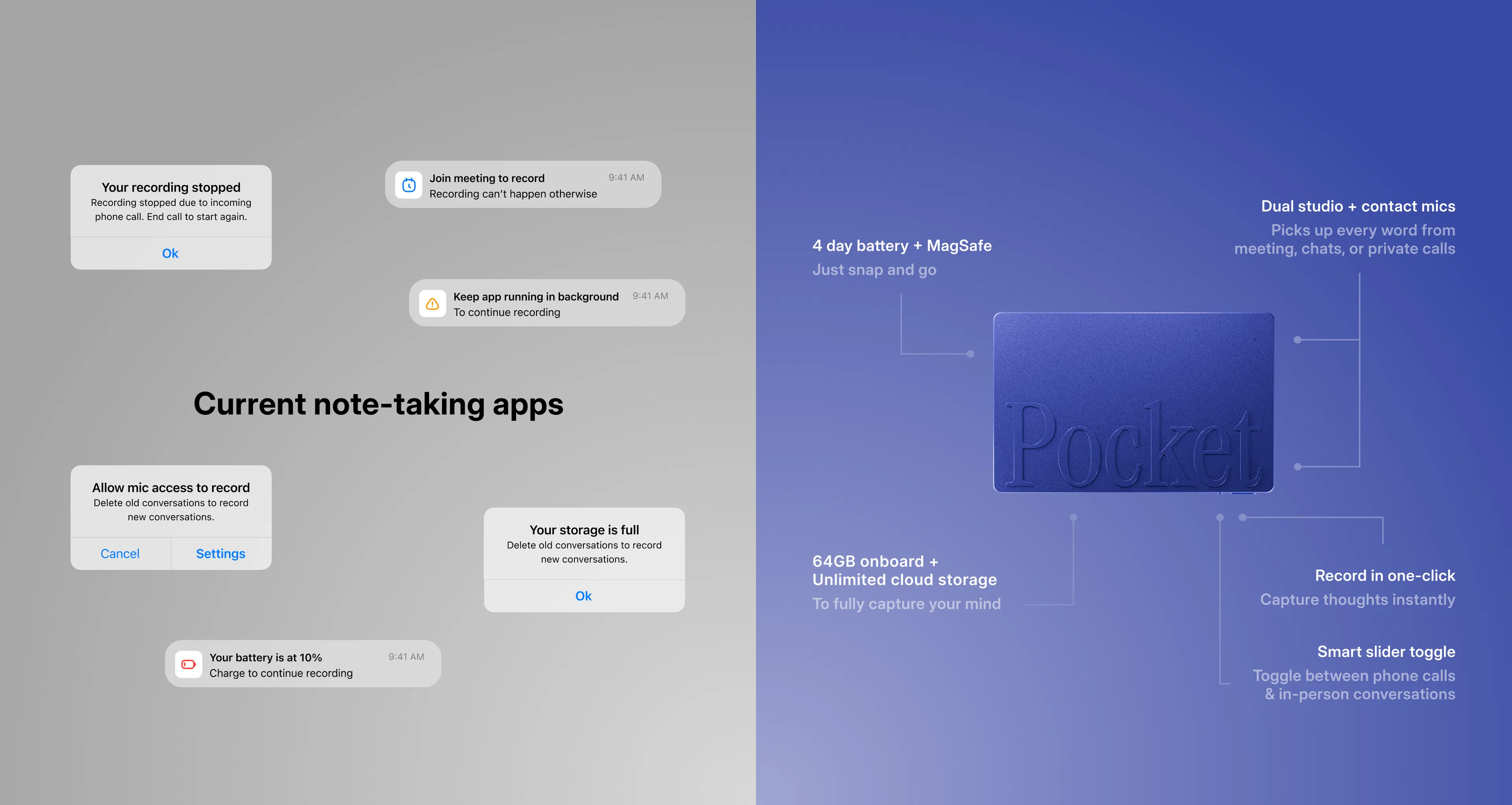Image resolution: width=1512 pixels, height=805 pixels.
Task: Click the To continue recording text
Action: click(506, 313)
